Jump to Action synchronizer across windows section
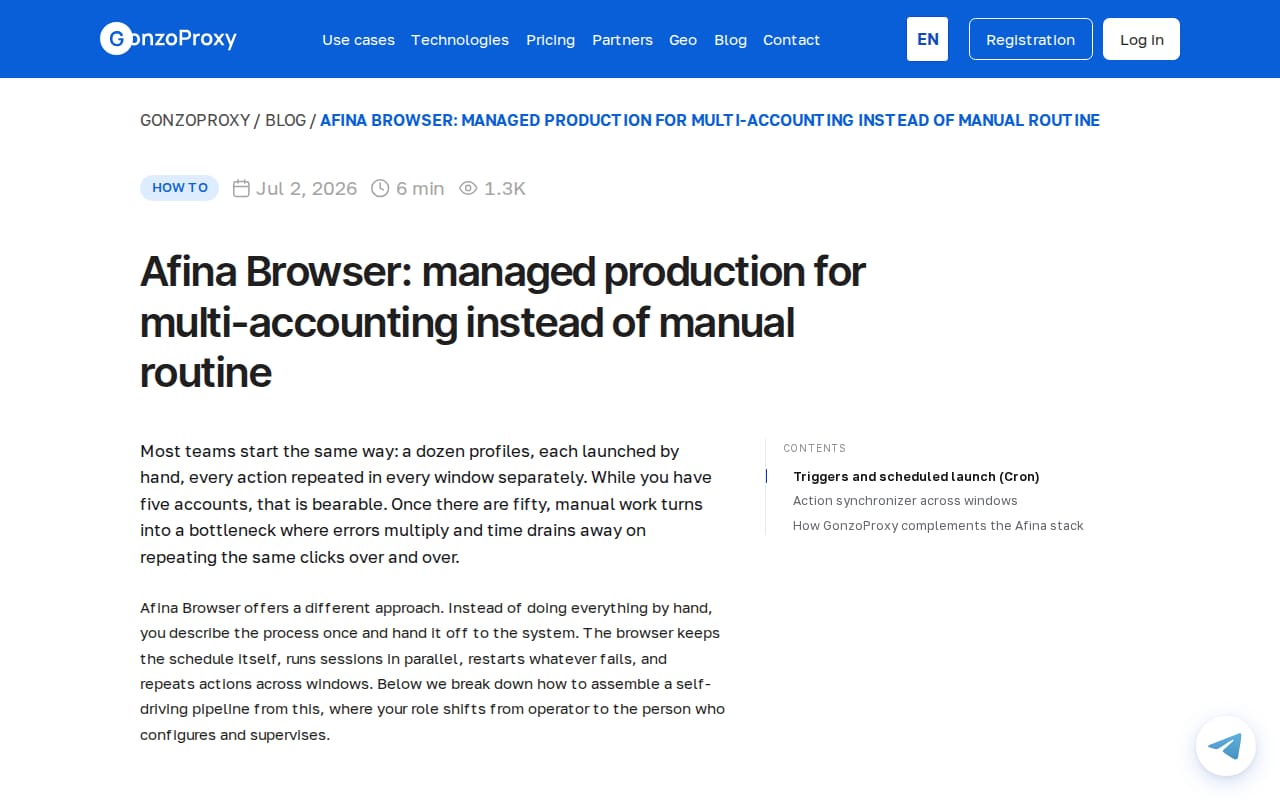Screen dimensions: 1280x800 pos(905,500)
